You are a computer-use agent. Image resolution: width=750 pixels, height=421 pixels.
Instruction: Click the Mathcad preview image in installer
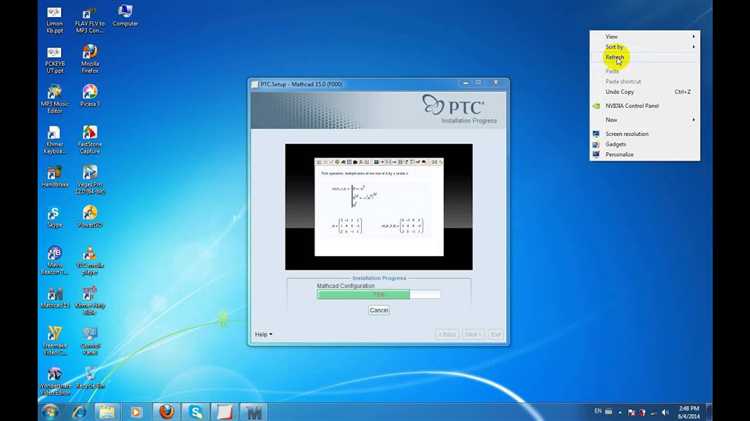[379, 207]
